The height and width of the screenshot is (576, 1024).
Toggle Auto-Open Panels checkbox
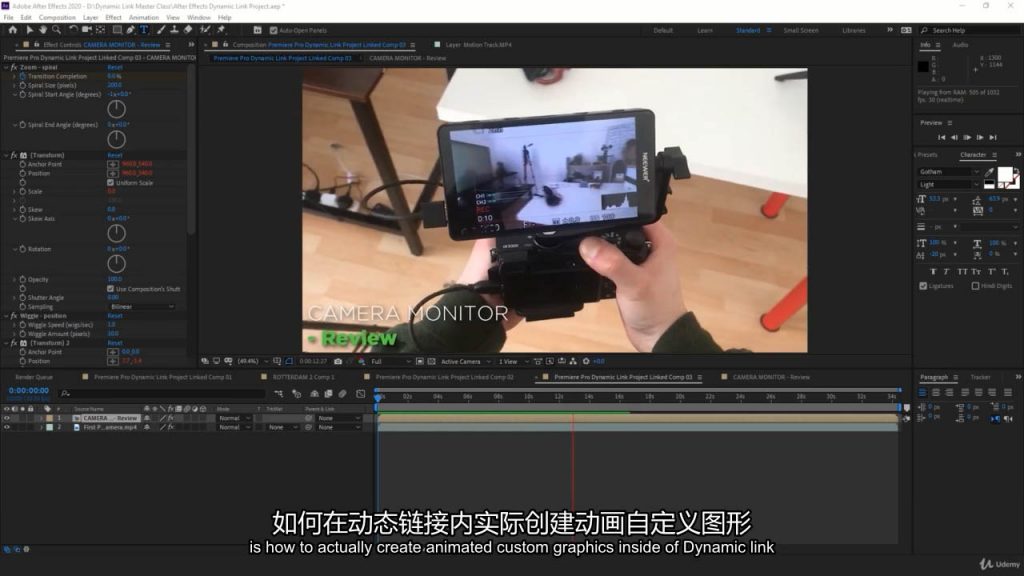click(x=274, y=30)
